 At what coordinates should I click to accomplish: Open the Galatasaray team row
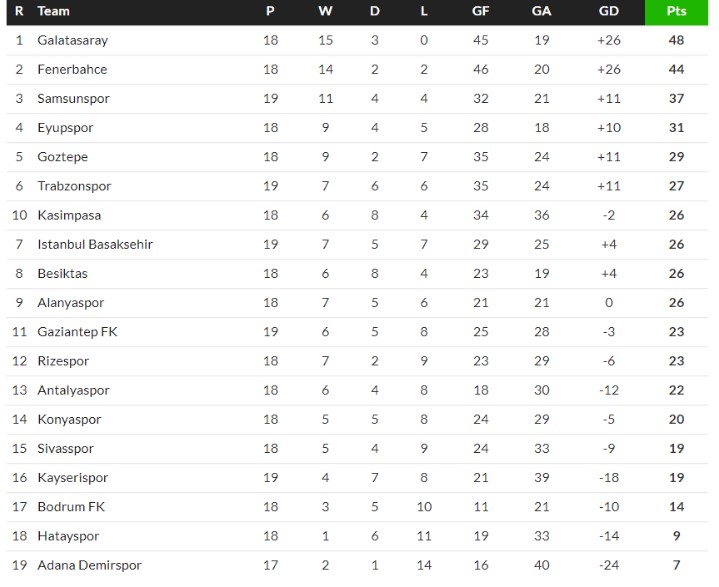357,40
